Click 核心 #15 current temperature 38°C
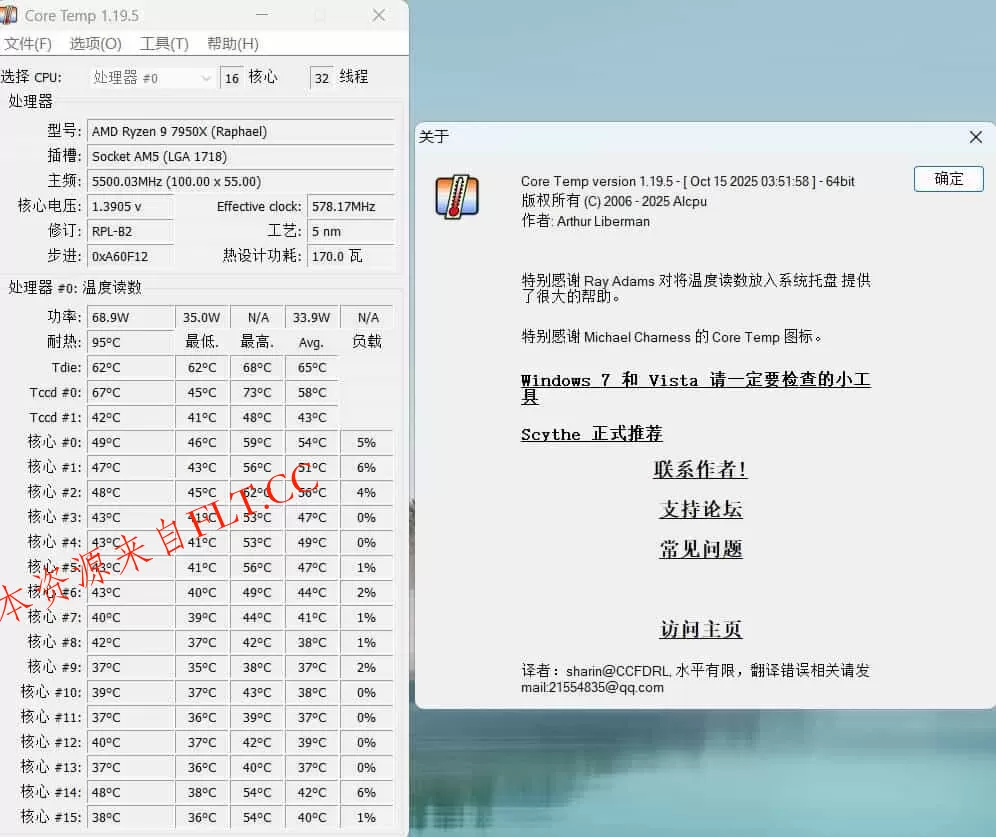This screenshot has height=837, width=996. click(x=130, y=817)
